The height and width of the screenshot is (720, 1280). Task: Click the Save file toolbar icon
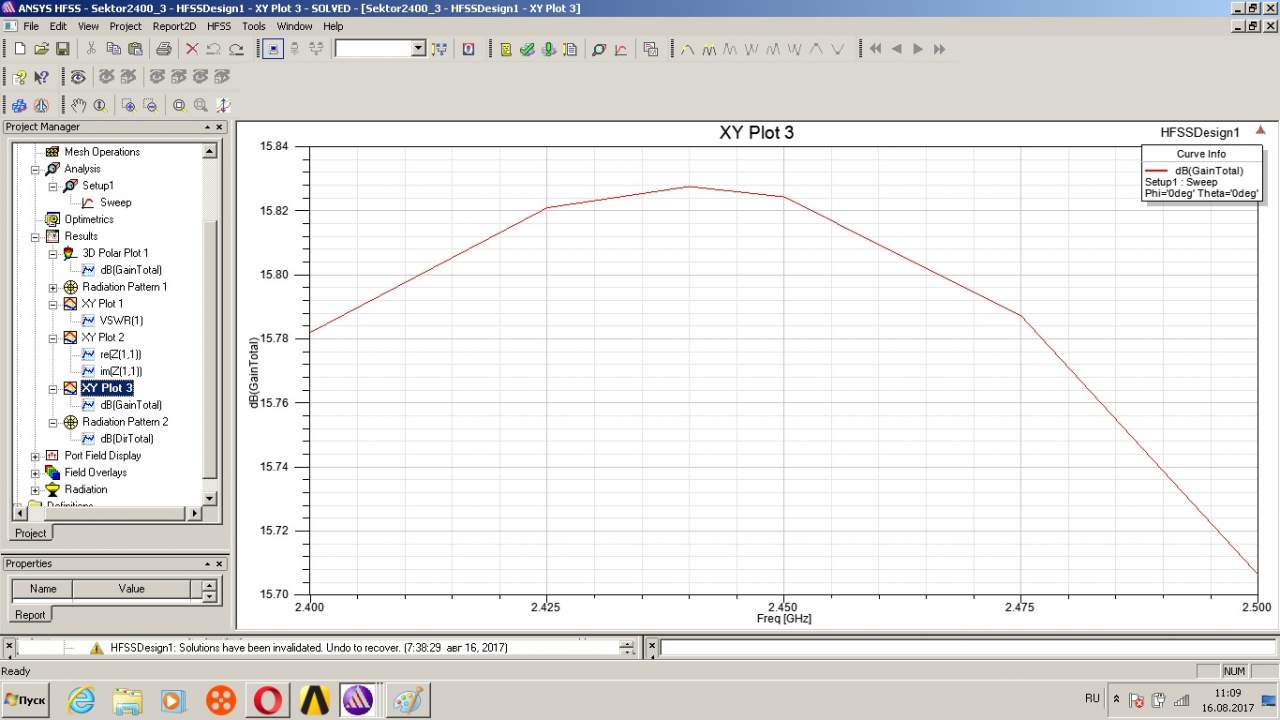tap(62, 49)
